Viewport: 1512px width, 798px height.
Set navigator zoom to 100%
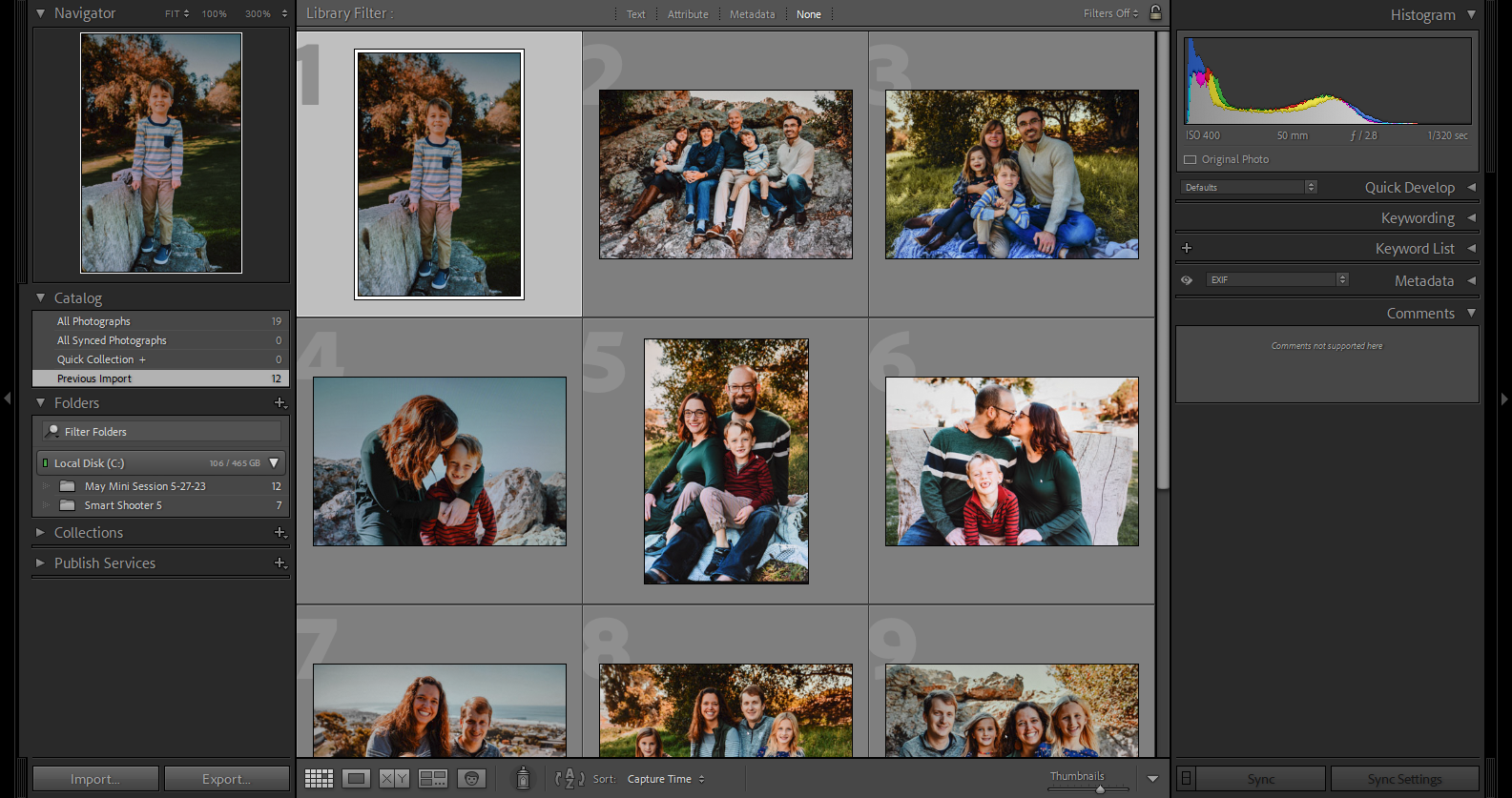click(x=214, y=13)
